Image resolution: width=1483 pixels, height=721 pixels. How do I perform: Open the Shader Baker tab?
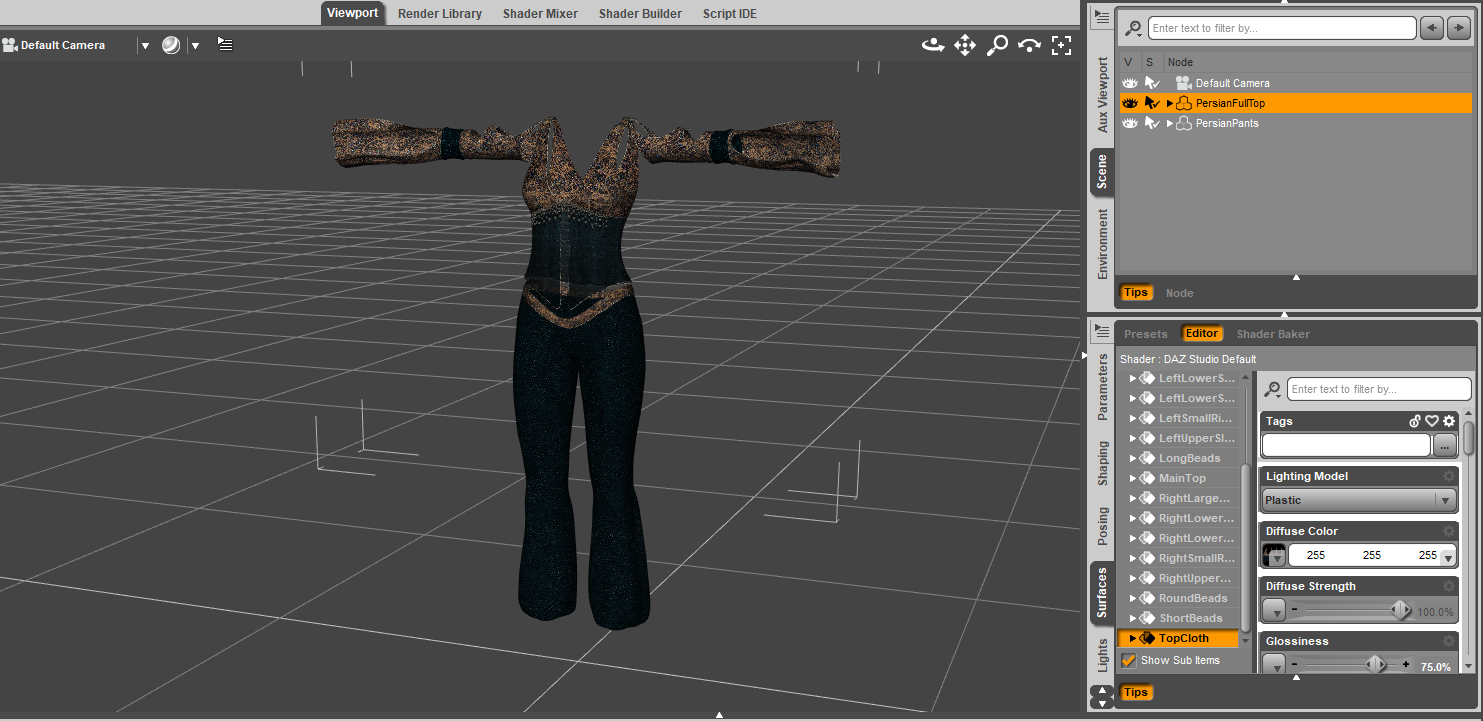coord(1272,334)
